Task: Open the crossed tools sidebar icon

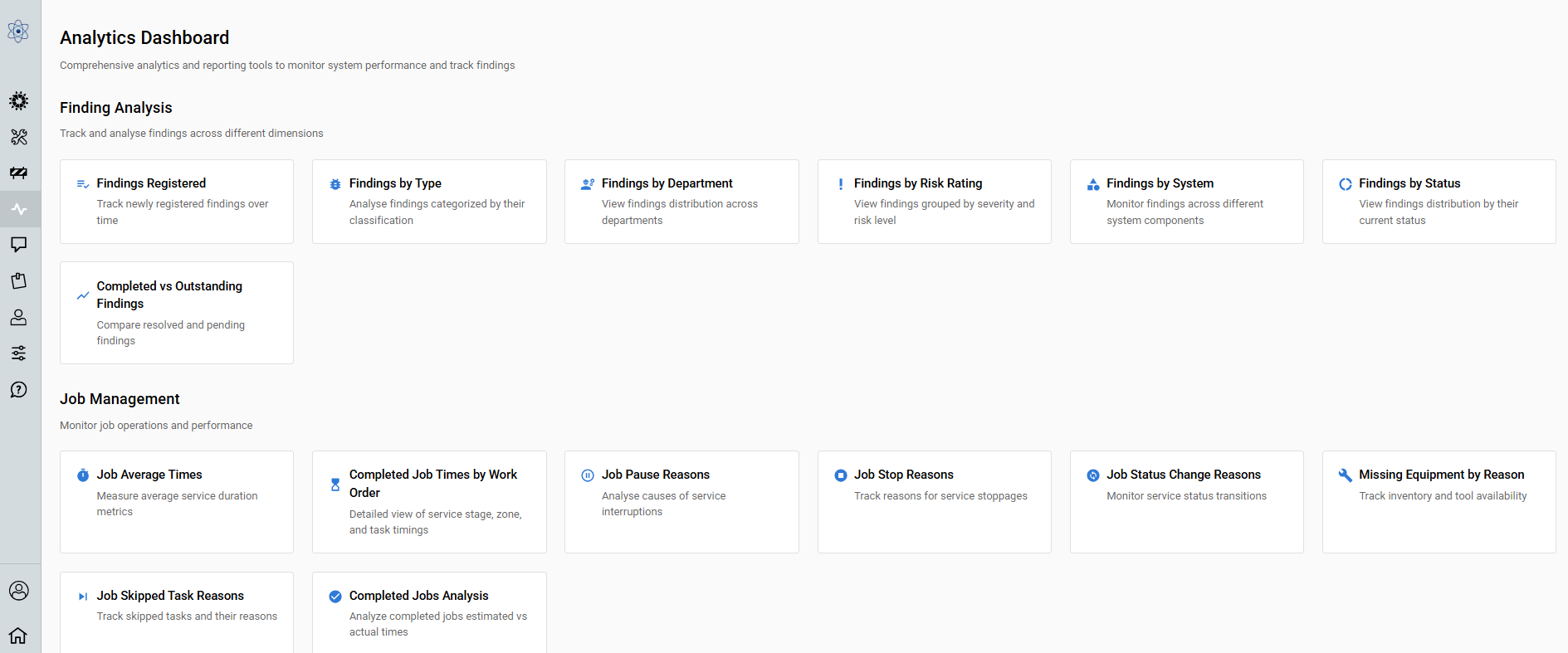Action: (18, 137)
